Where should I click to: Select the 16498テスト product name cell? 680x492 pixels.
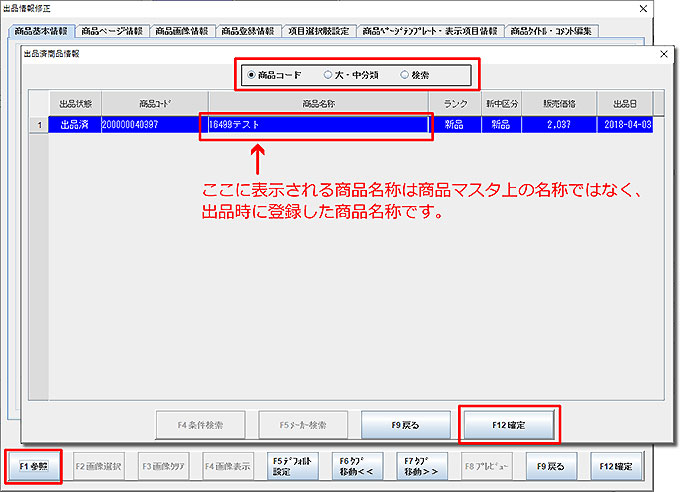(x=319, y=125)
